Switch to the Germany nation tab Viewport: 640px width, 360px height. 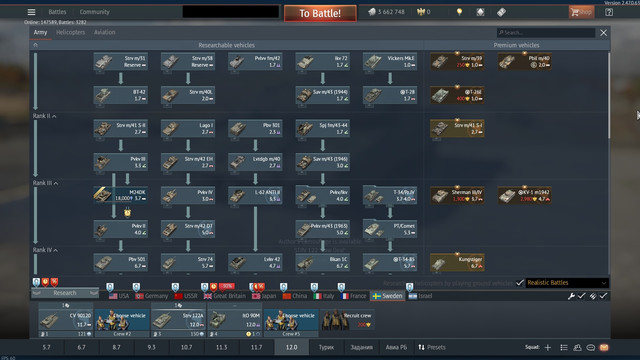point(152,296)
